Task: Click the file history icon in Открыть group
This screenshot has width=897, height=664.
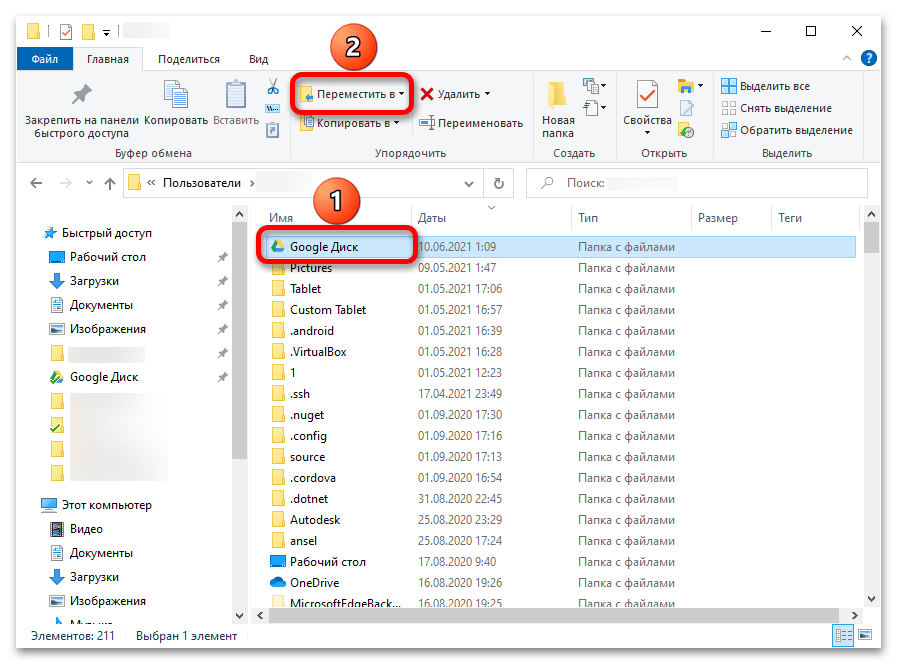Action: tap(686, 130)
